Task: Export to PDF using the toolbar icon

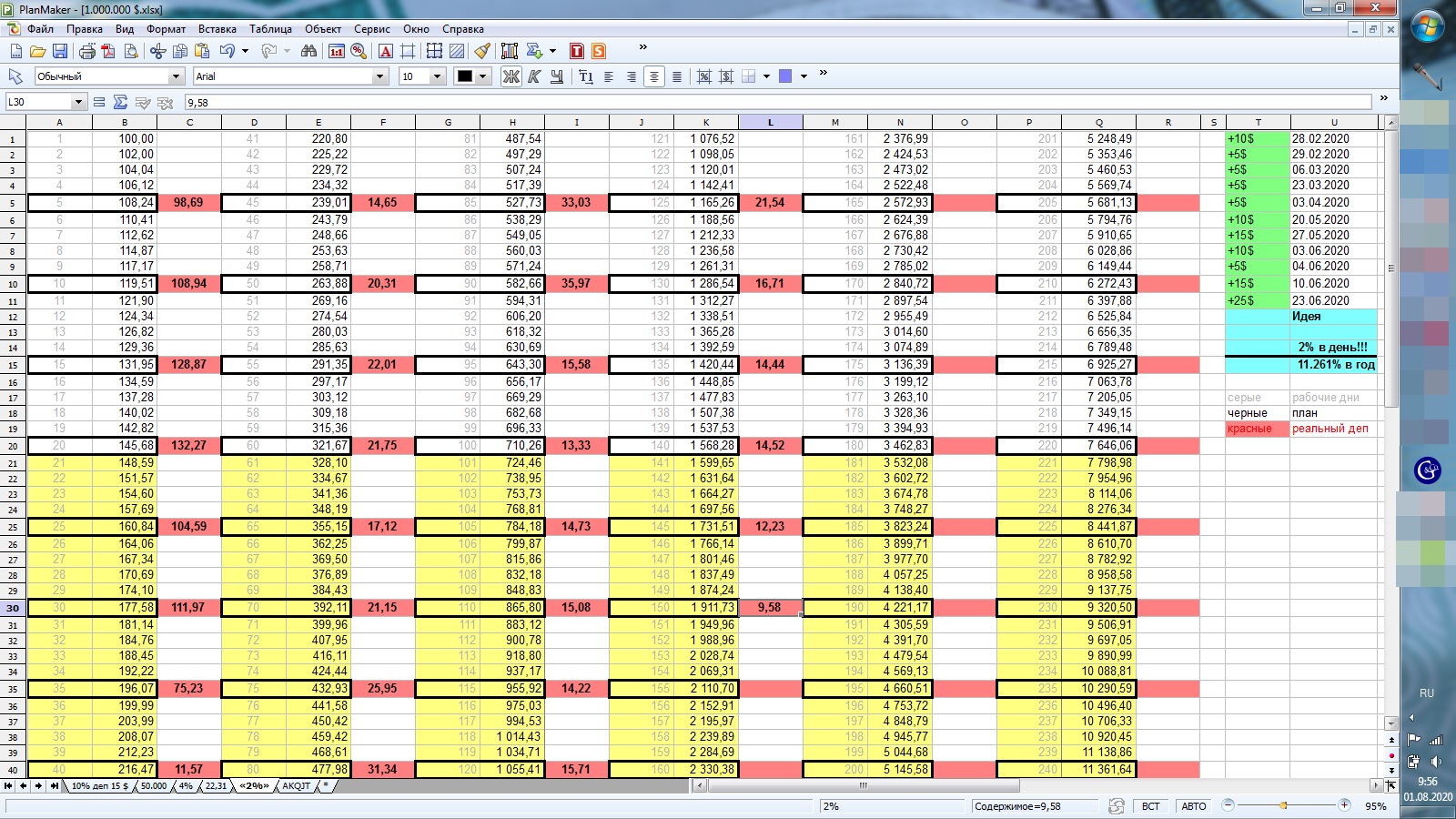Action: [108, 51]
